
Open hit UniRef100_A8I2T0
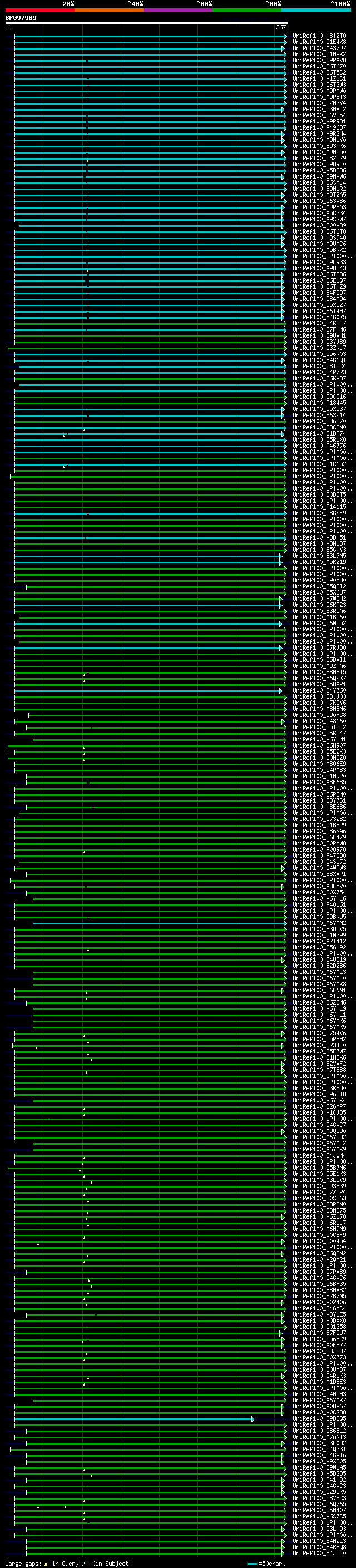(x=319, y=36)
